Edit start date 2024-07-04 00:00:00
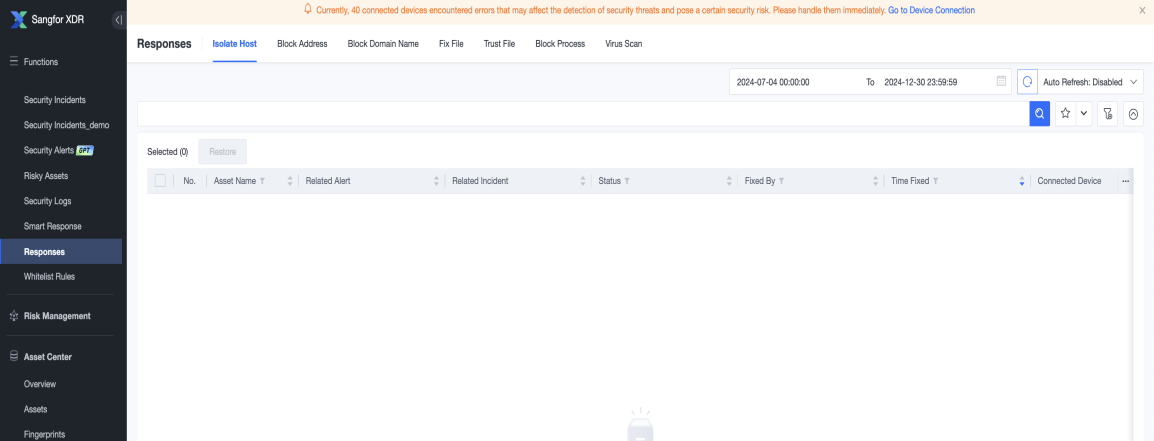The width and height of the screenshot is (1154, 441). pyautogui.click(x=773, y=82)
